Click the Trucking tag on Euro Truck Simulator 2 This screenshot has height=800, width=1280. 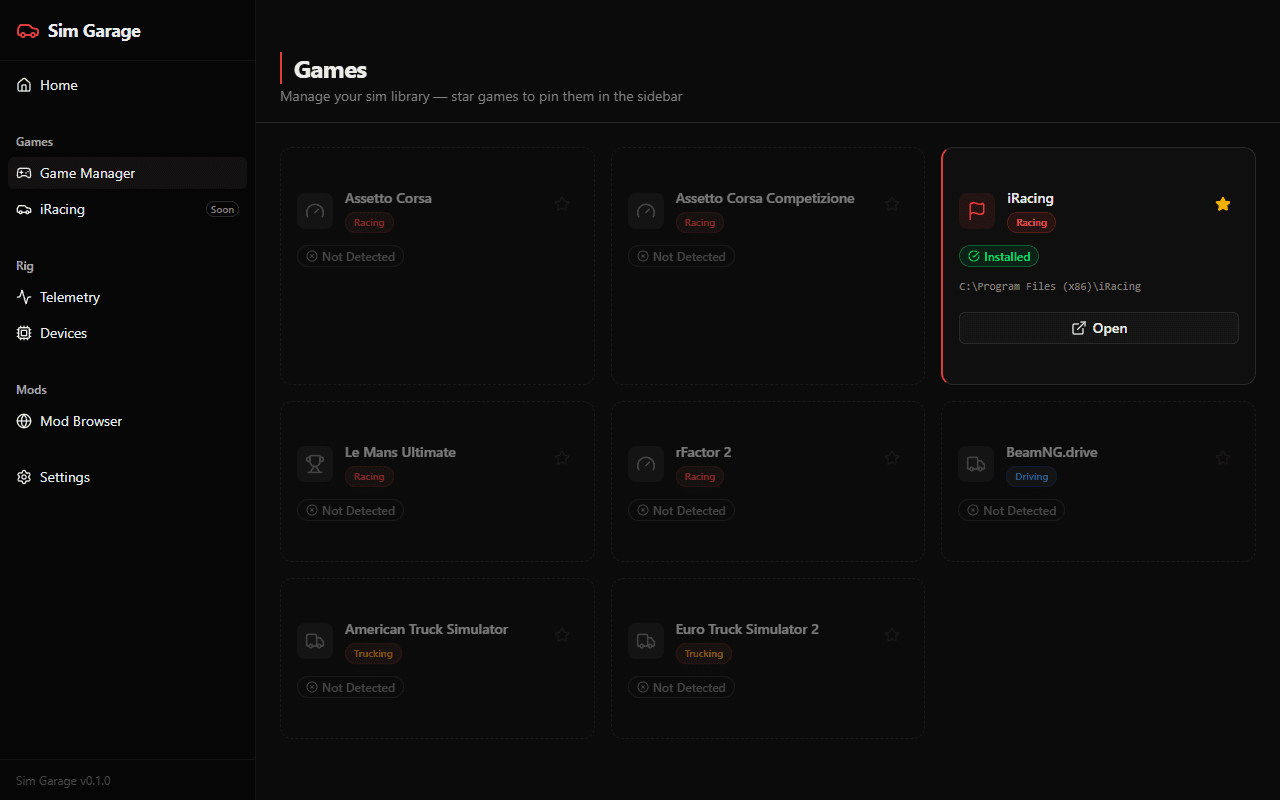point(704,654)
